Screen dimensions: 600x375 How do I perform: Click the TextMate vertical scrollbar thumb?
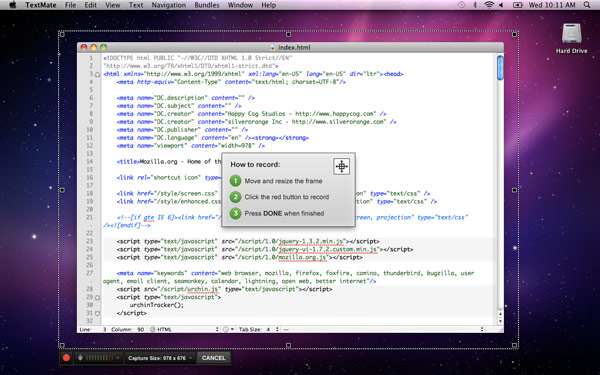click(500, 68)
